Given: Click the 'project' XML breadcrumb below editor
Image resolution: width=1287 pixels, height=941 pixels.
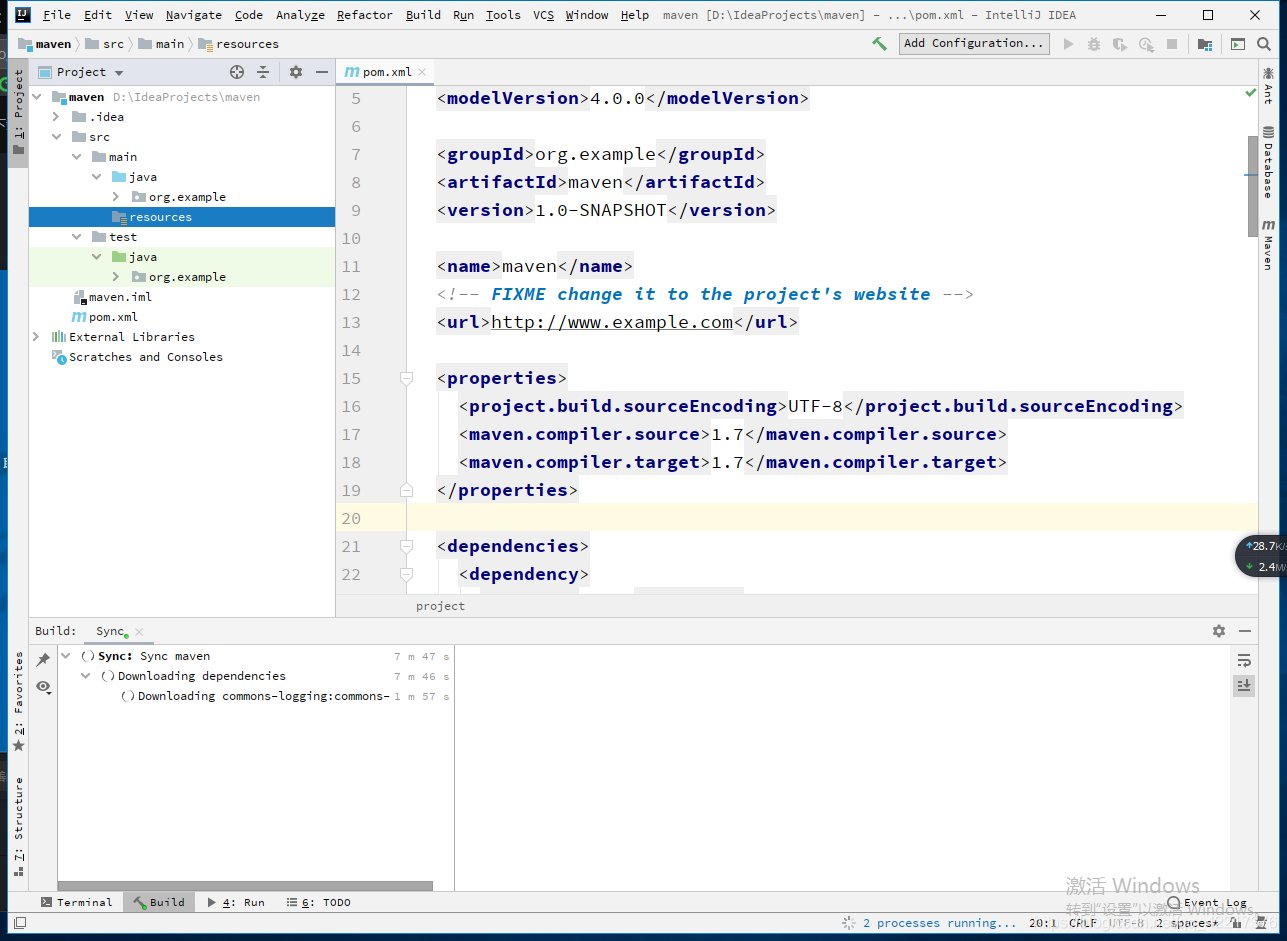Looking at the screenshot, I should coord(440,606).
